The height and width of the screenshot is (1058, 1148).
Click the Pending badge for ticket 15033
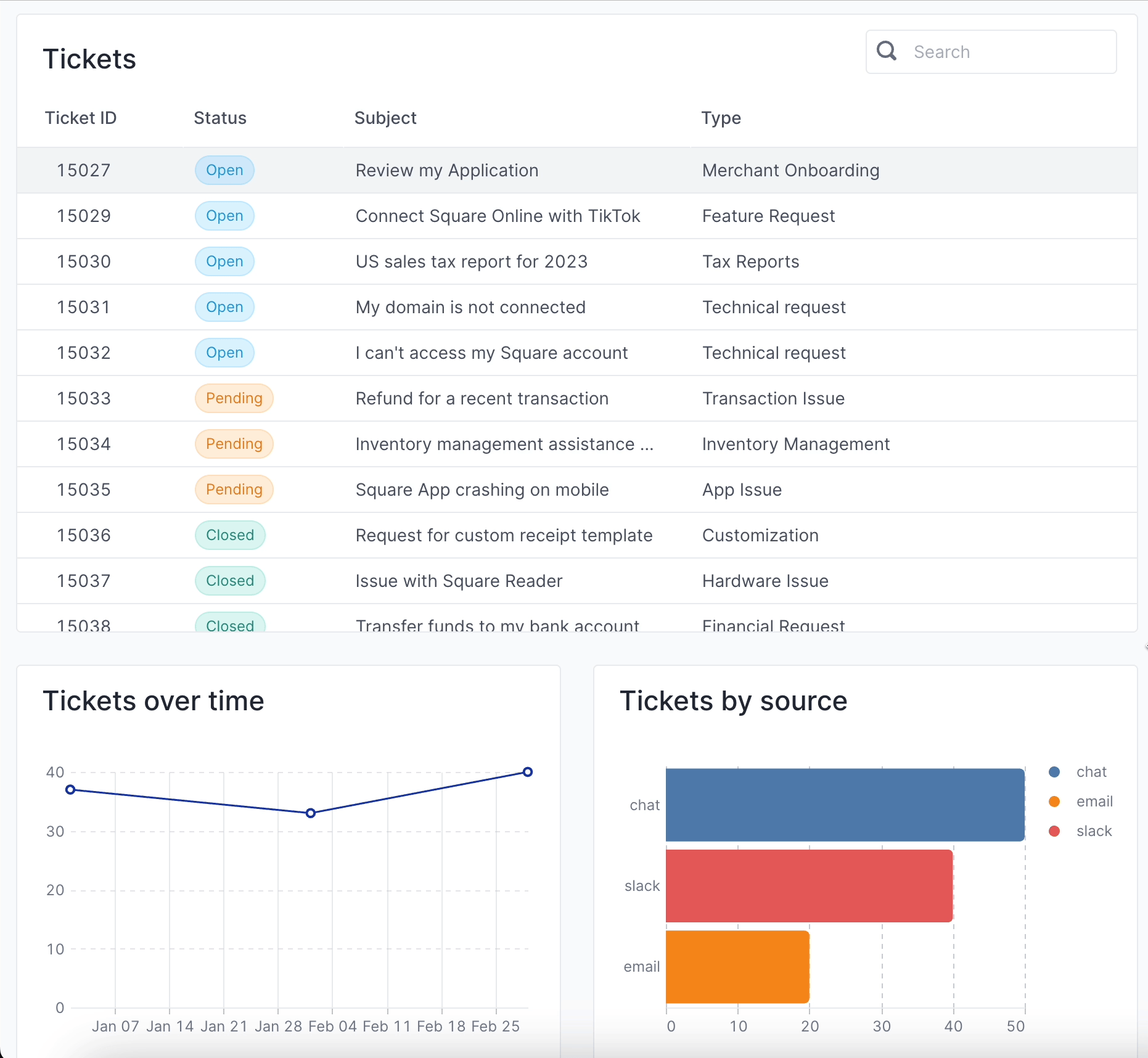[234, 398]
